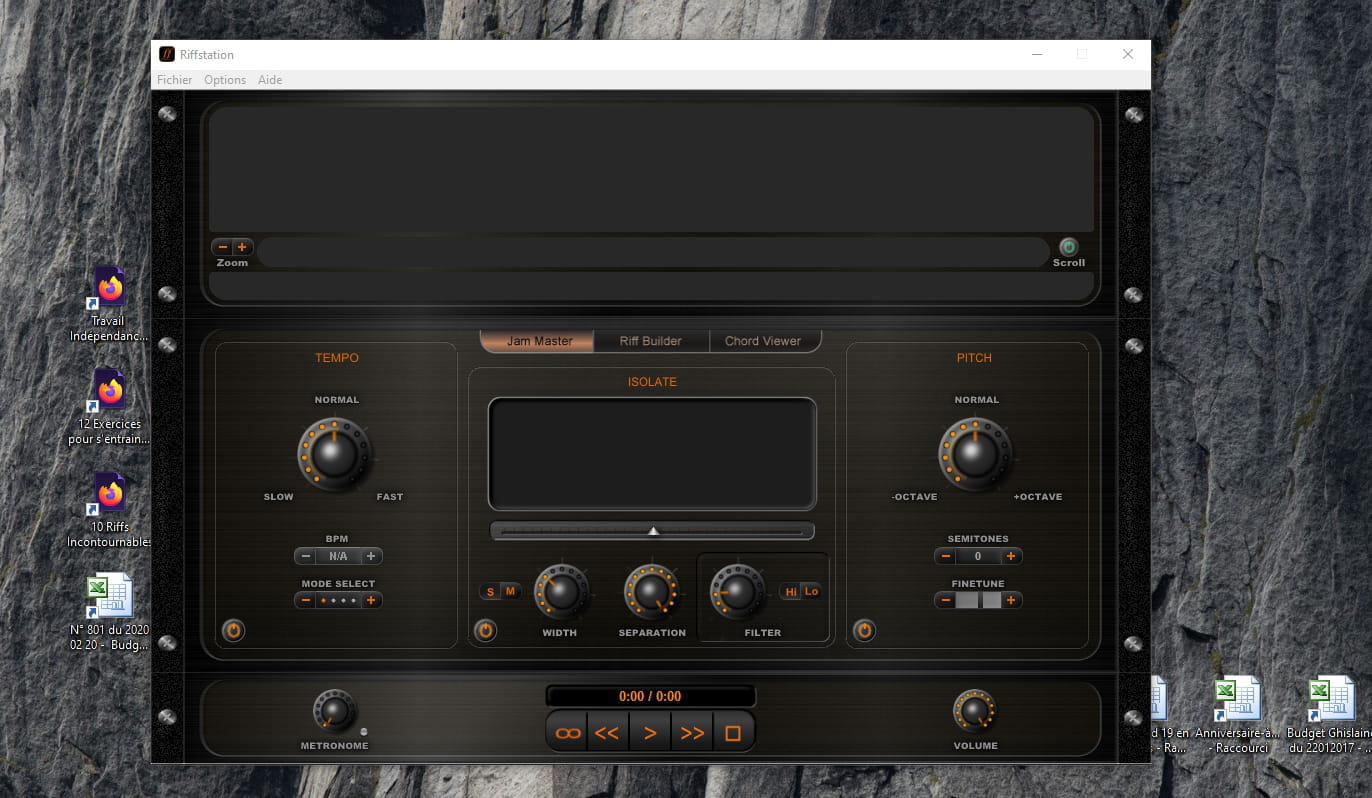
Task: Increase Finetune with the plus button
Action: coord(1011,600)
